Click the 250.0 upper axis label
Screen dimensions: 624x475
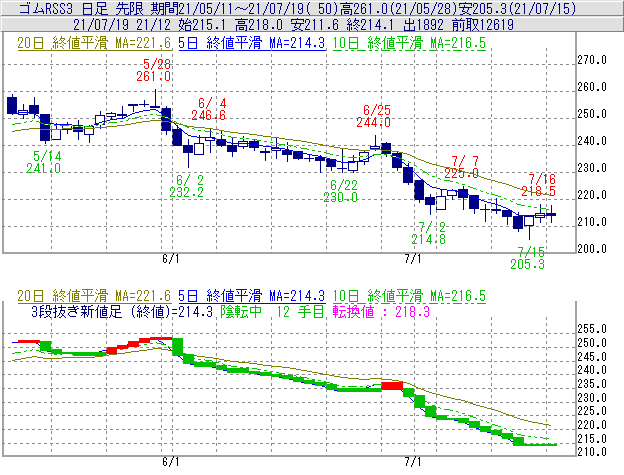coord(592,114)
